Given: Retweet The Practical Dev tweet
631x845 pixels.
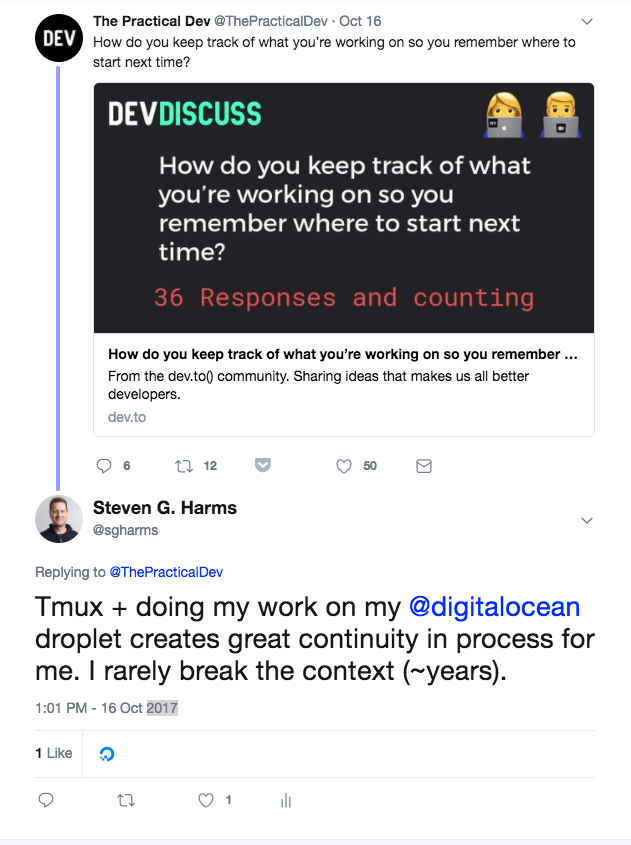Looking at the screenshot, I should pyautogui.click(x=184, y=466).
